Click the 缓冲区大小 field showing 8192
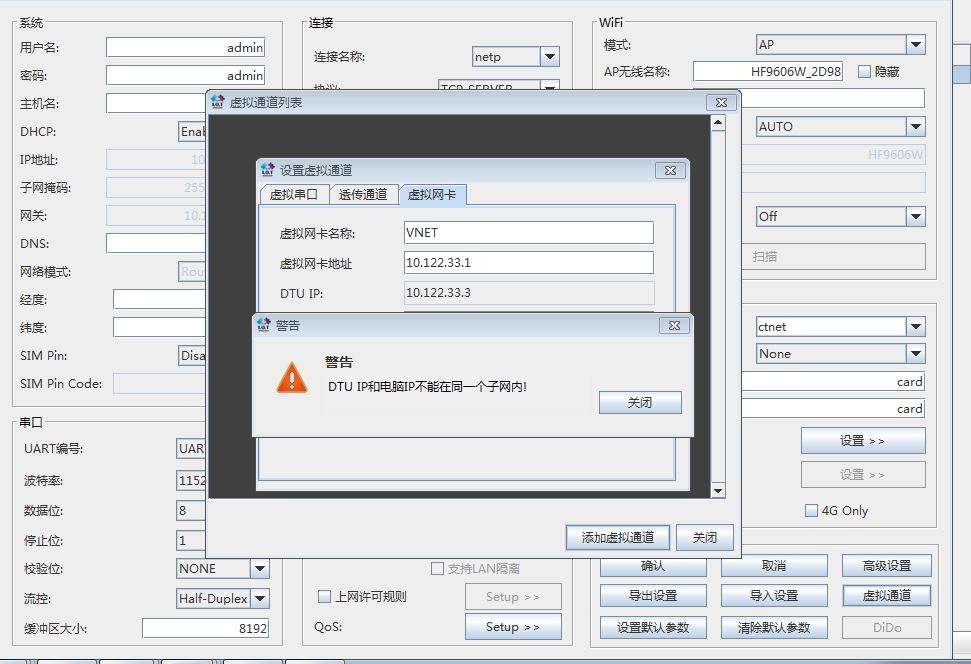 coord(206,628)
